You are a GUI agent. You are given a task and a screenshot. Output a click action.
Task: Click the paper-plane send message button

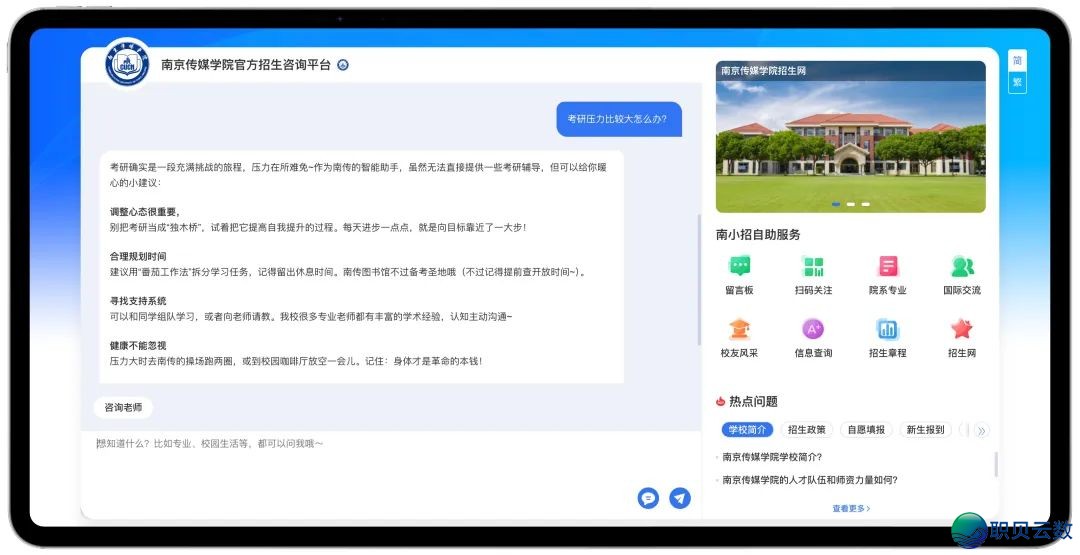[x=680, y=498]
